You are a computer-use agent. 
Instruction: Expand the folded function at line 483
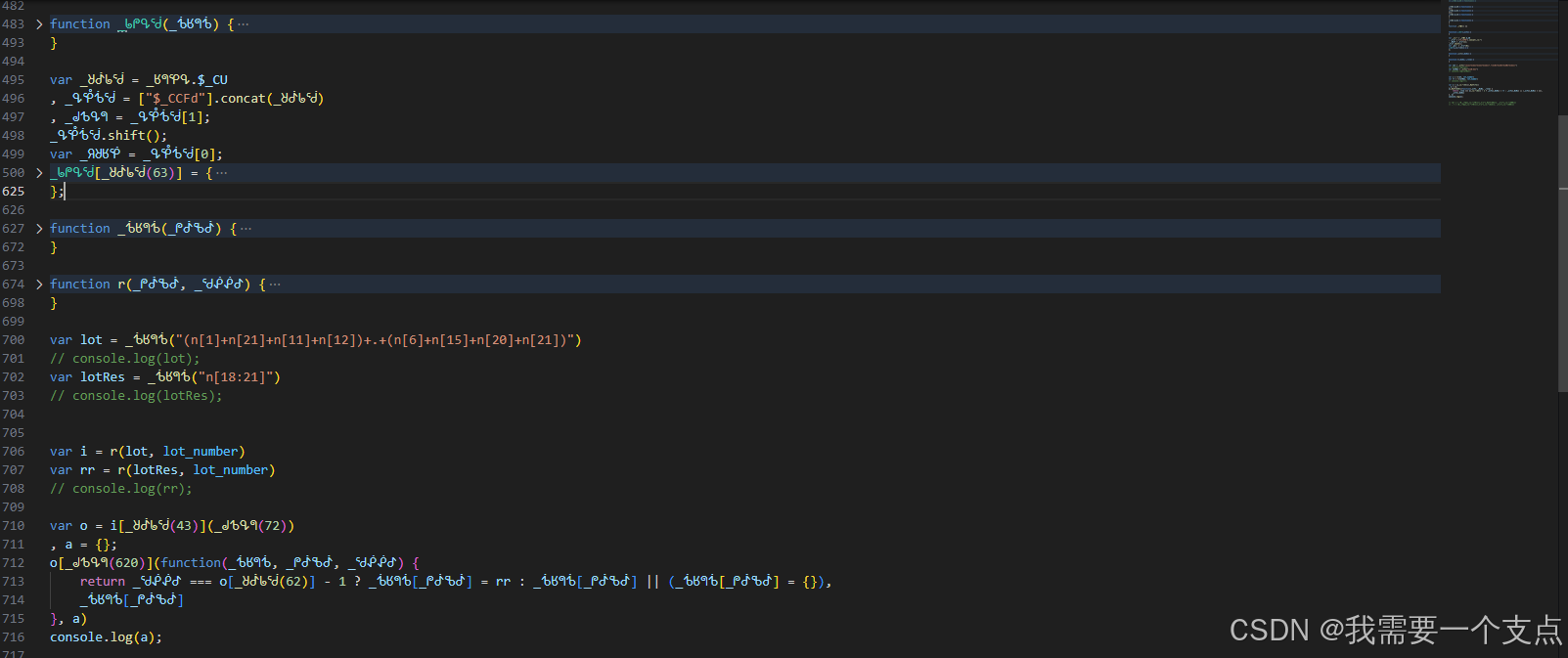[x=39, y=24]
